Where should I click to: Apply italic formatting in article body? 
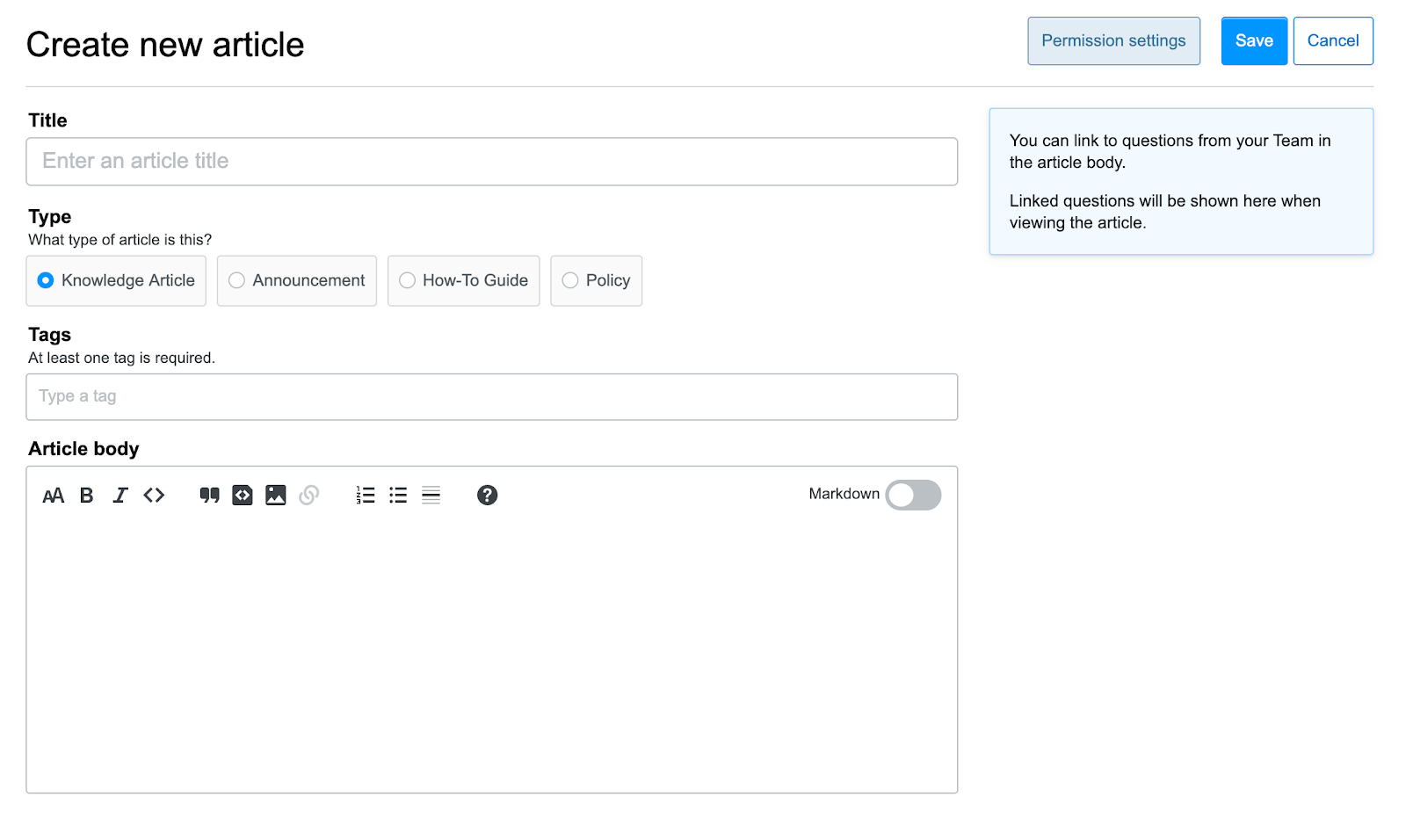pos(120,496)
